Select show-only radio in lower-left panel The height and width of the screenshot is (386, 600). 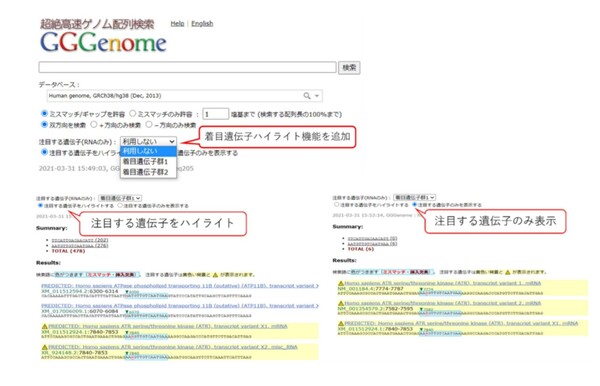click(x=120, y=205)
